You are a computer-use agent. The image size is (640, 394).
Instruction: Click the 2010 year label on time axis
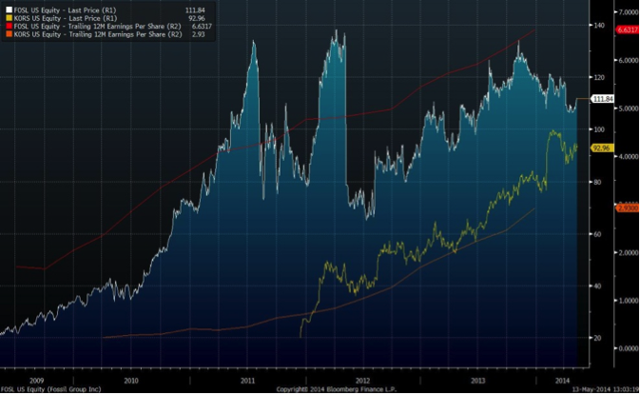click(x=131, y=381)
